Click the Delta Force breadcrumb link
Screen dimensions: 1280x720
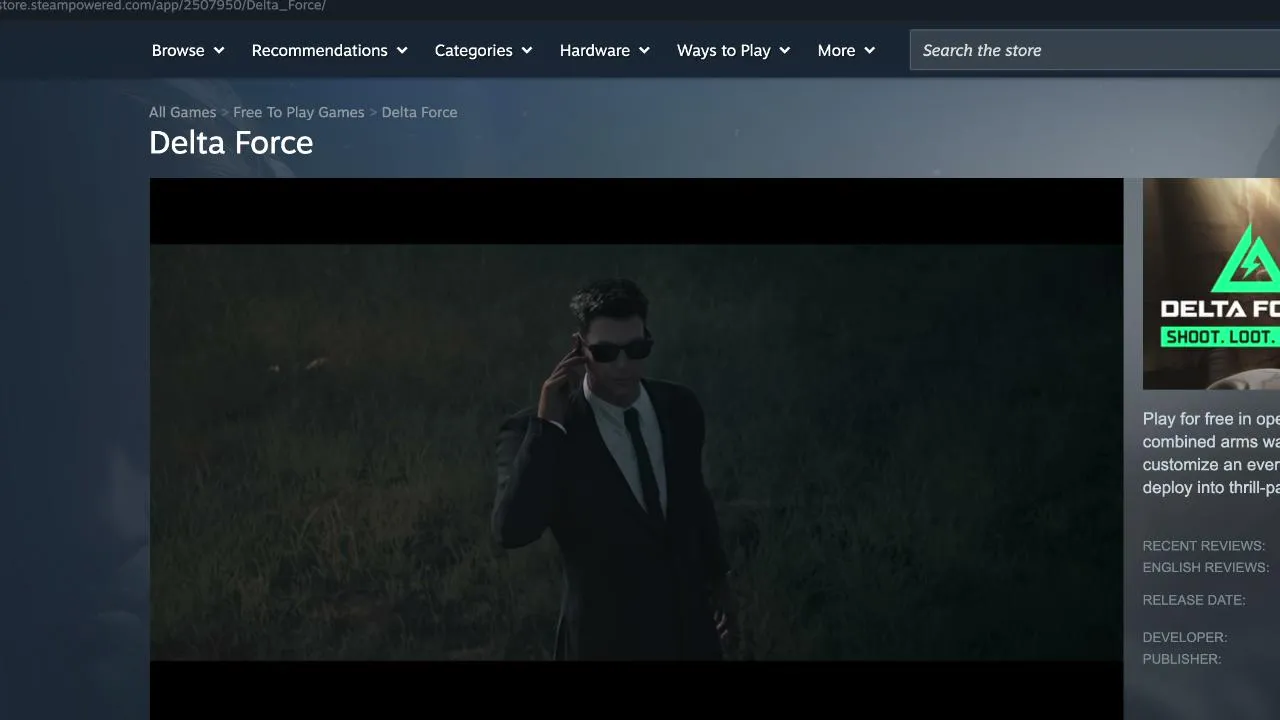click(x=419, y=112)
